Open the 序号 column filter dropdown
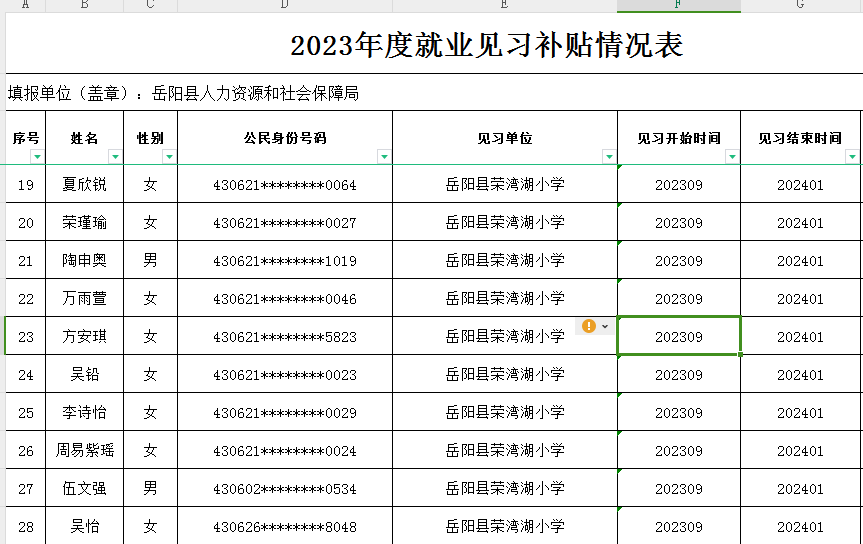Screen dimensions: 863x544 tap(37, 157)
